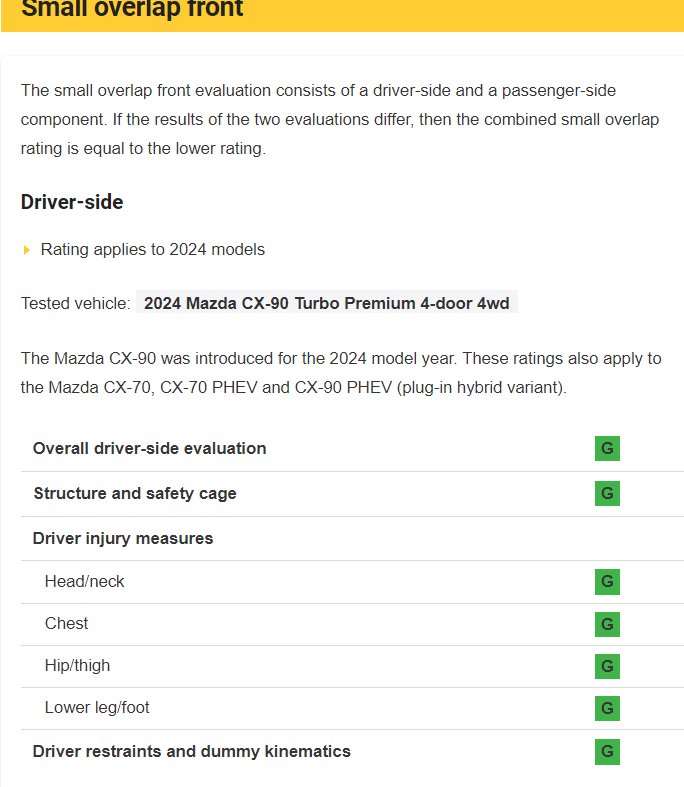
Task: Click the Lower leg/foot G rating icon
Action: 607,708
